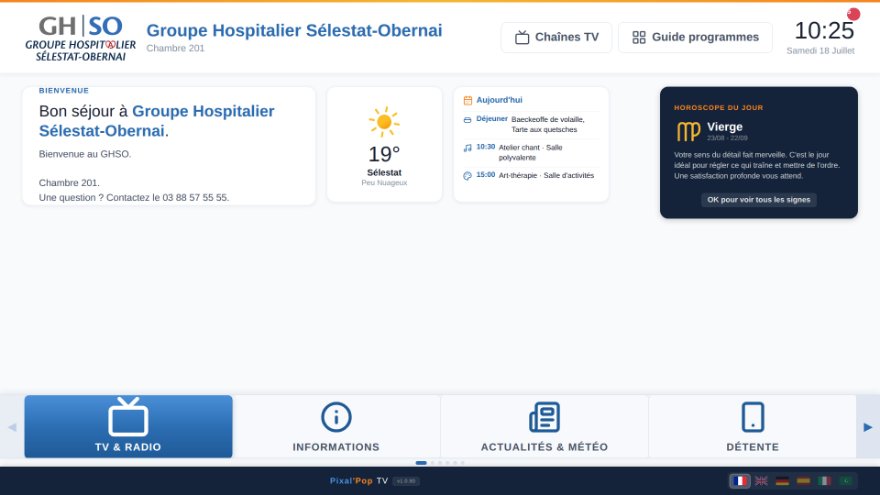Viewport: 880px width, 495px height.
Task: Select the Vierge zodiac sign icon
Action: 688,131
